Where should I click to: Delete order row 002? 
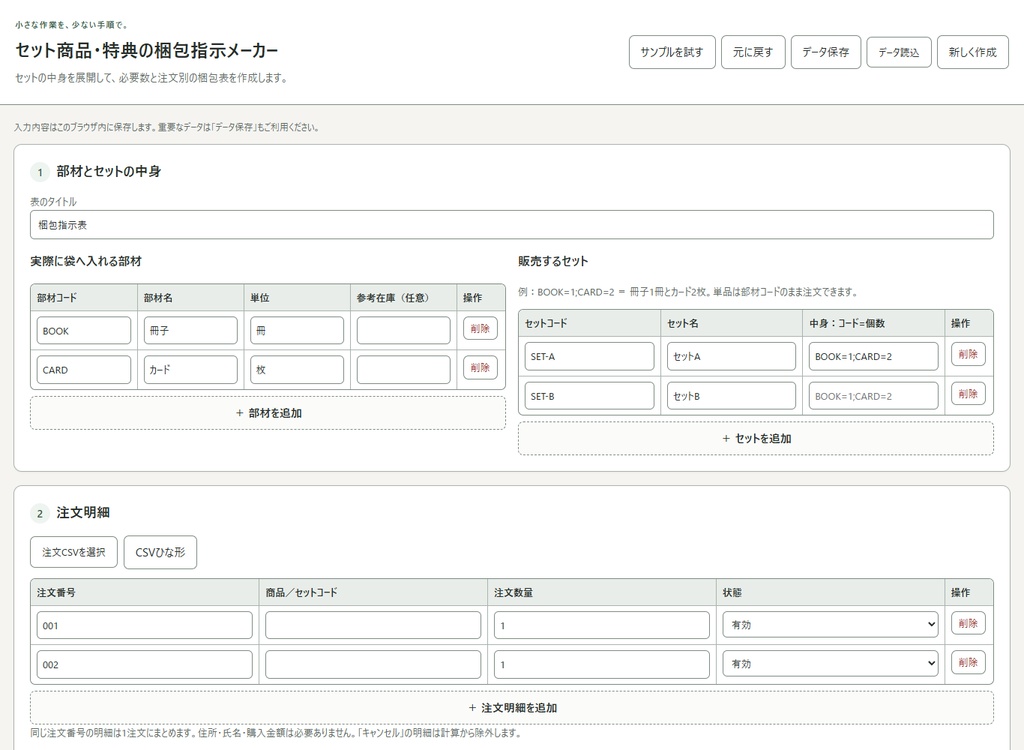[x=968, y=662]
